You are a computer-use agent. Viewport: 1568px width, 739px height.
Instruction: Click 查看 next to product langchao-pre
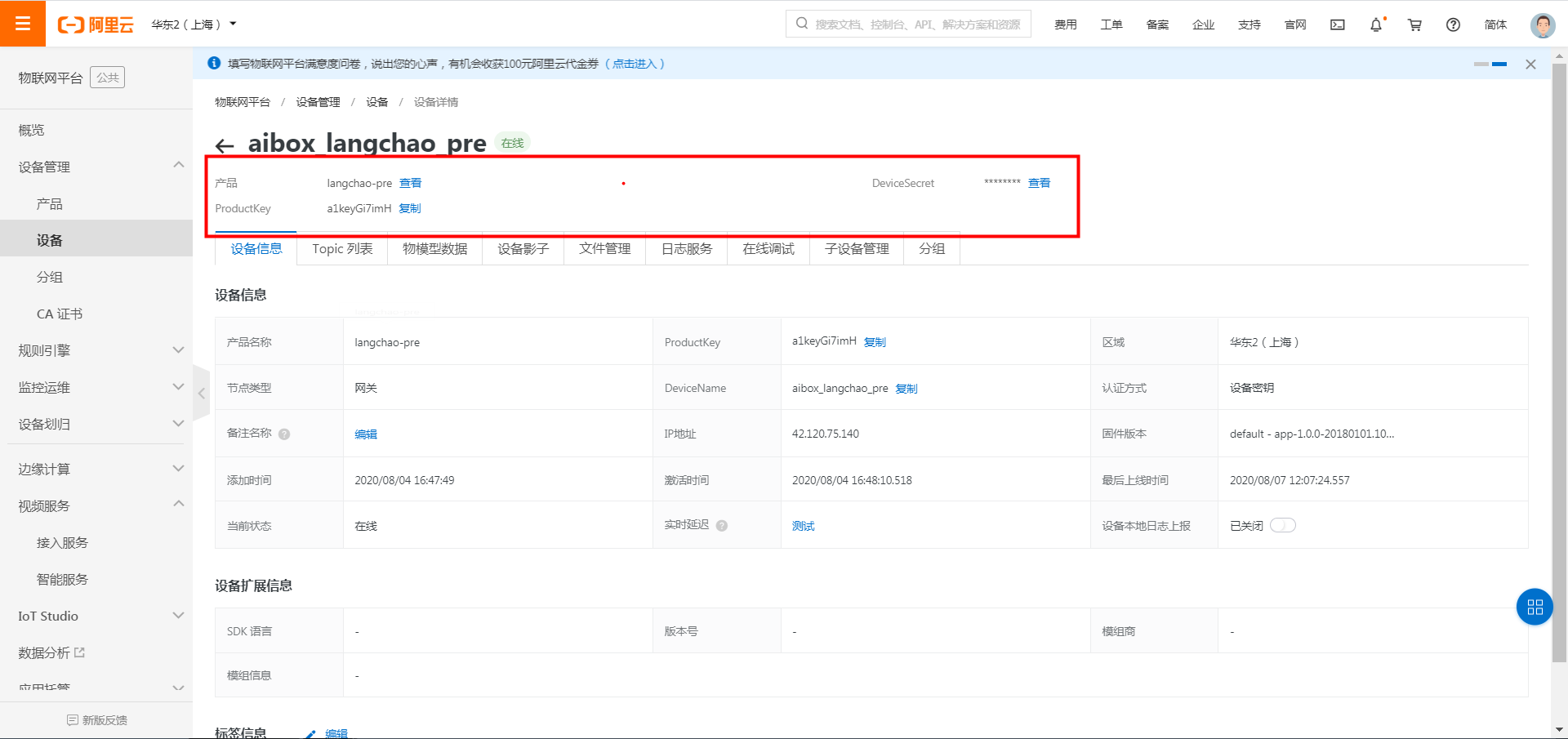pos(410,183)
